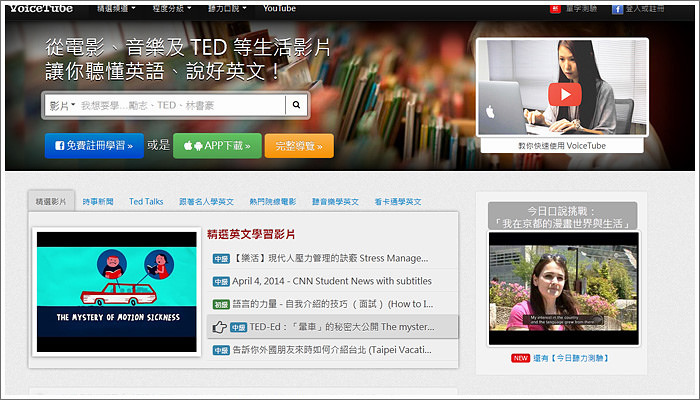The image size is (700, 400).
Task: Click the orange 完整導覽 button
Action: point(299,146)
